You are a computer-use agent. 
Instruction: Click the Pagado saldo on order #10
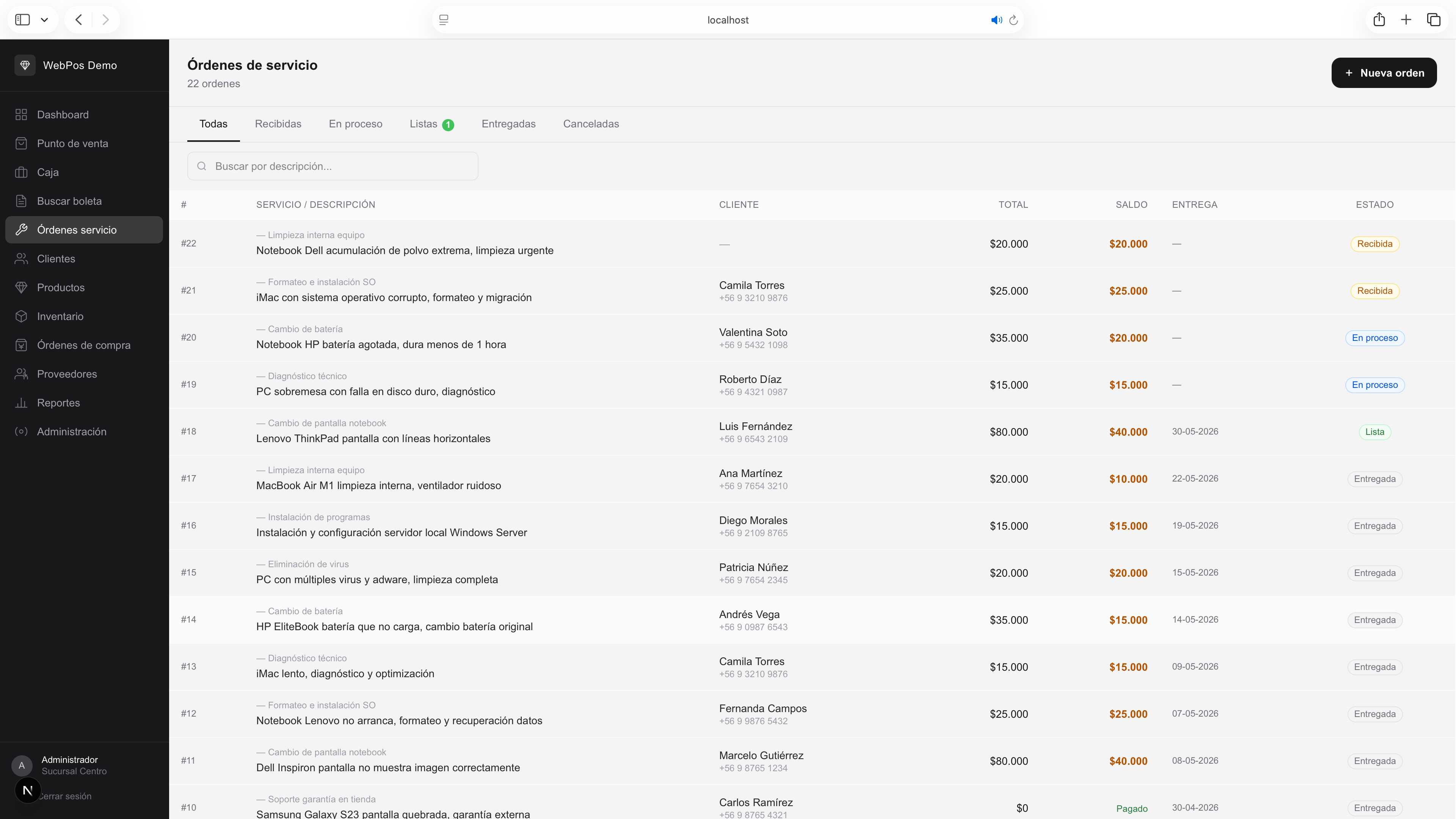(1131, 808)
